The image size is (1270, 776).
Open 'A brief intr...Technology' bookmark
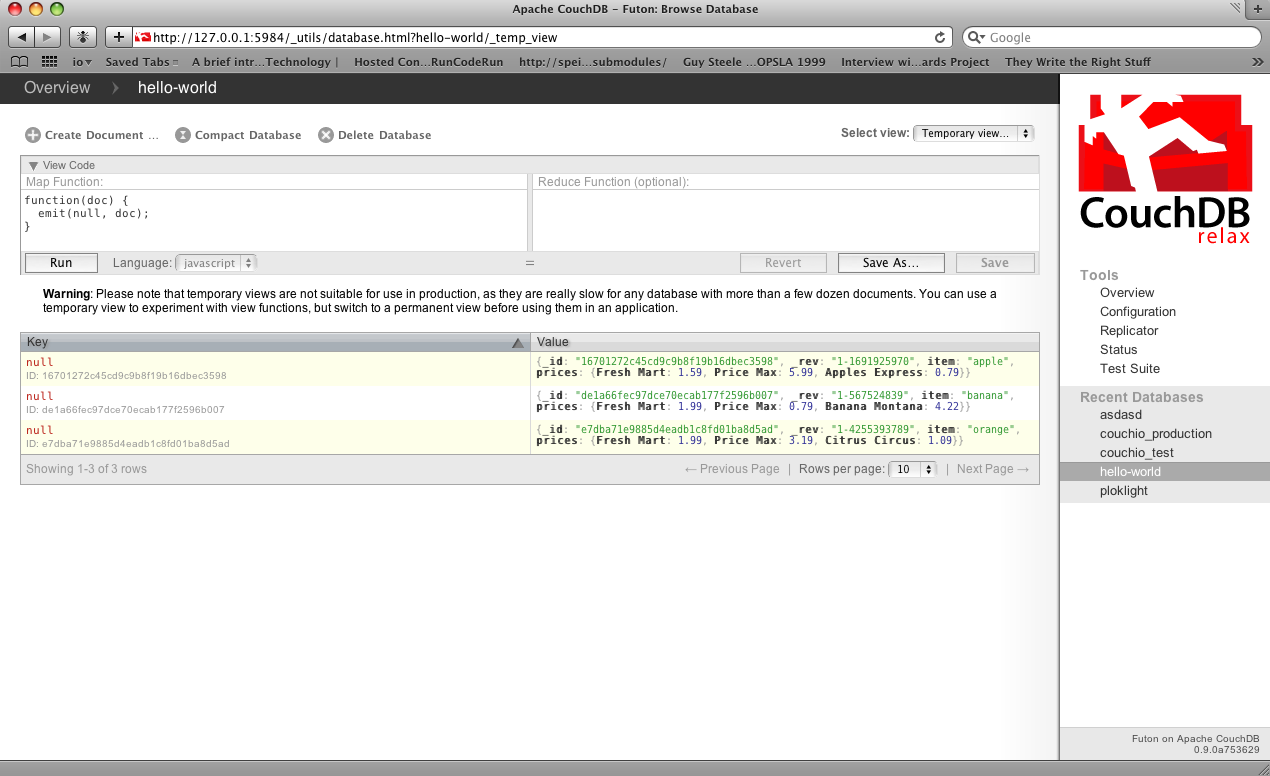[x=265, y=62]
